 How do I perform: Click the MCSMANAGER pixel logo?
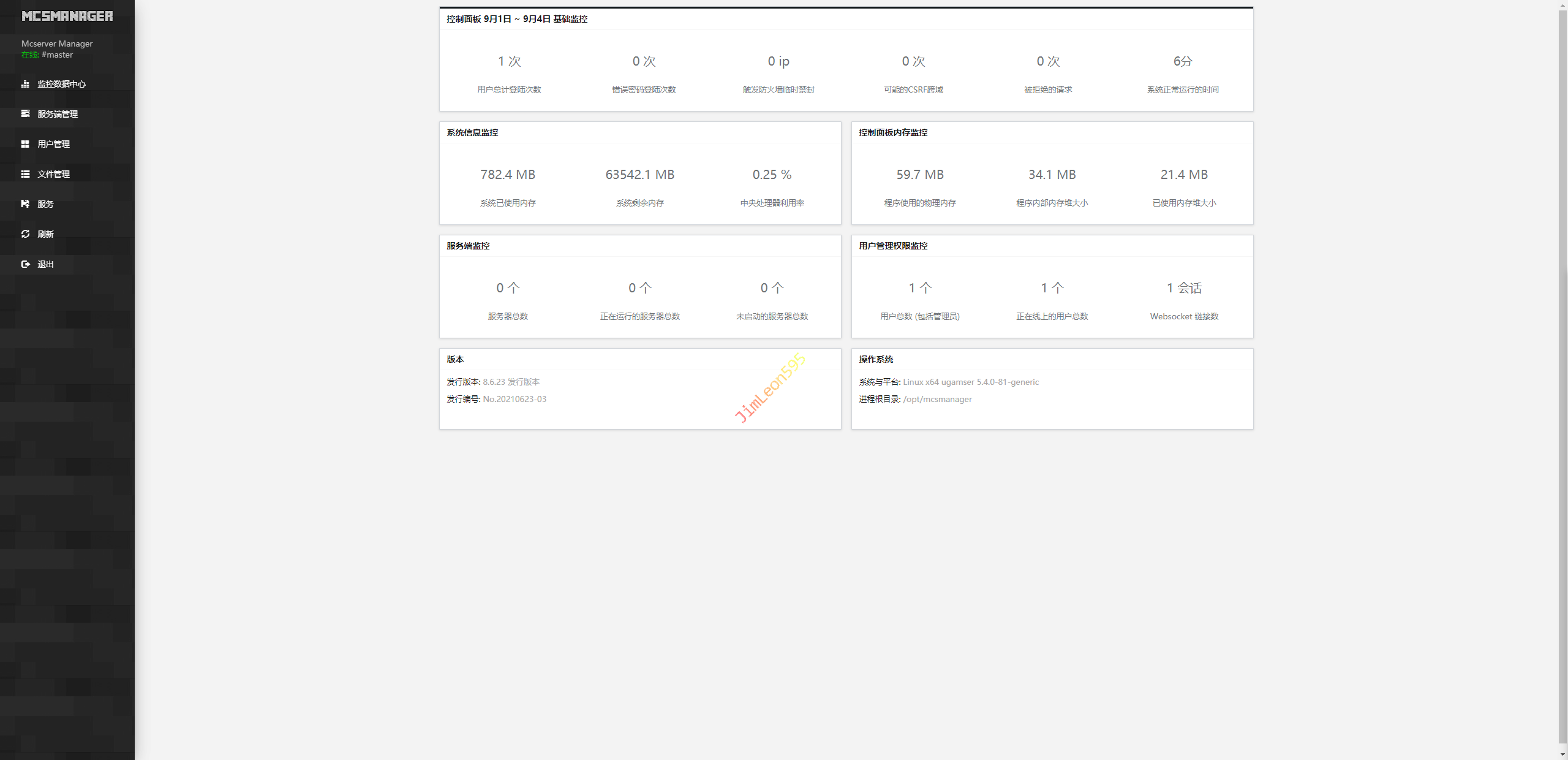coord(67,17)
